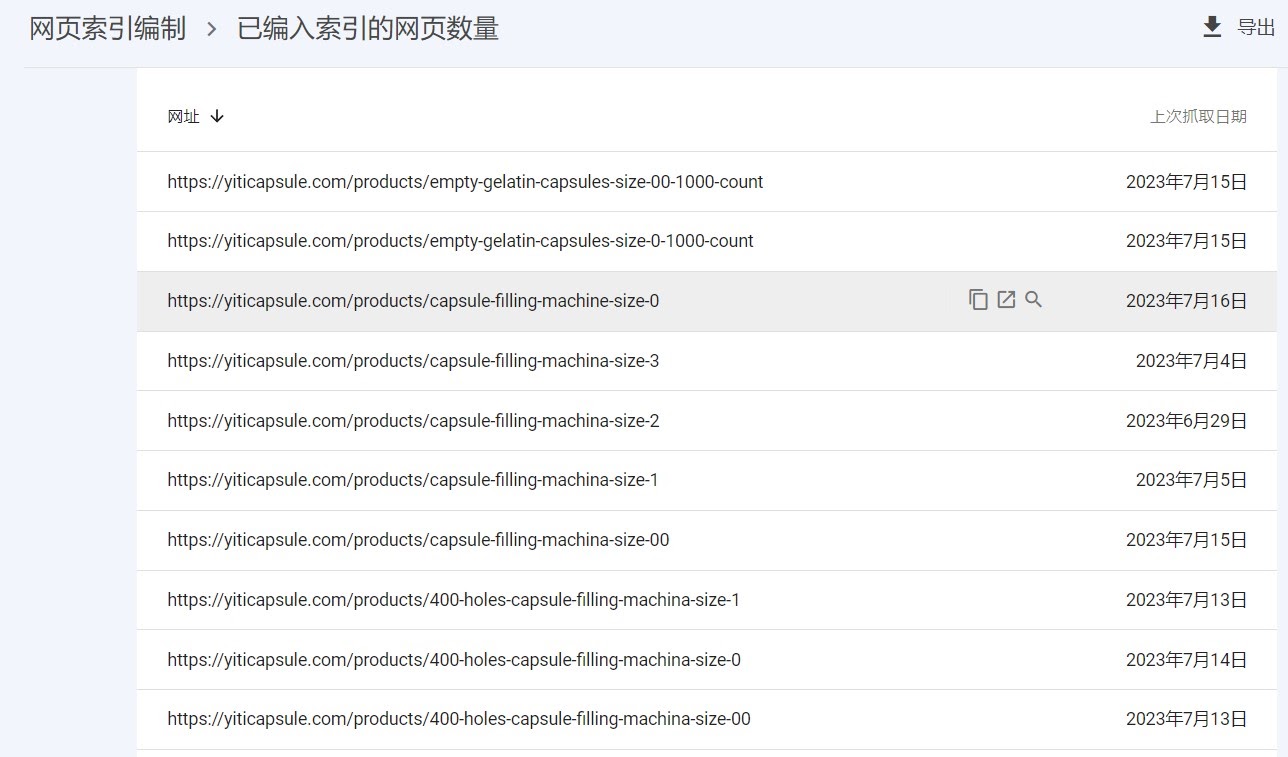Select the 400-holes-capsule-filling-machina-size-0 URL
Screen dimensions: 1288x757
[x=454, y=660]
